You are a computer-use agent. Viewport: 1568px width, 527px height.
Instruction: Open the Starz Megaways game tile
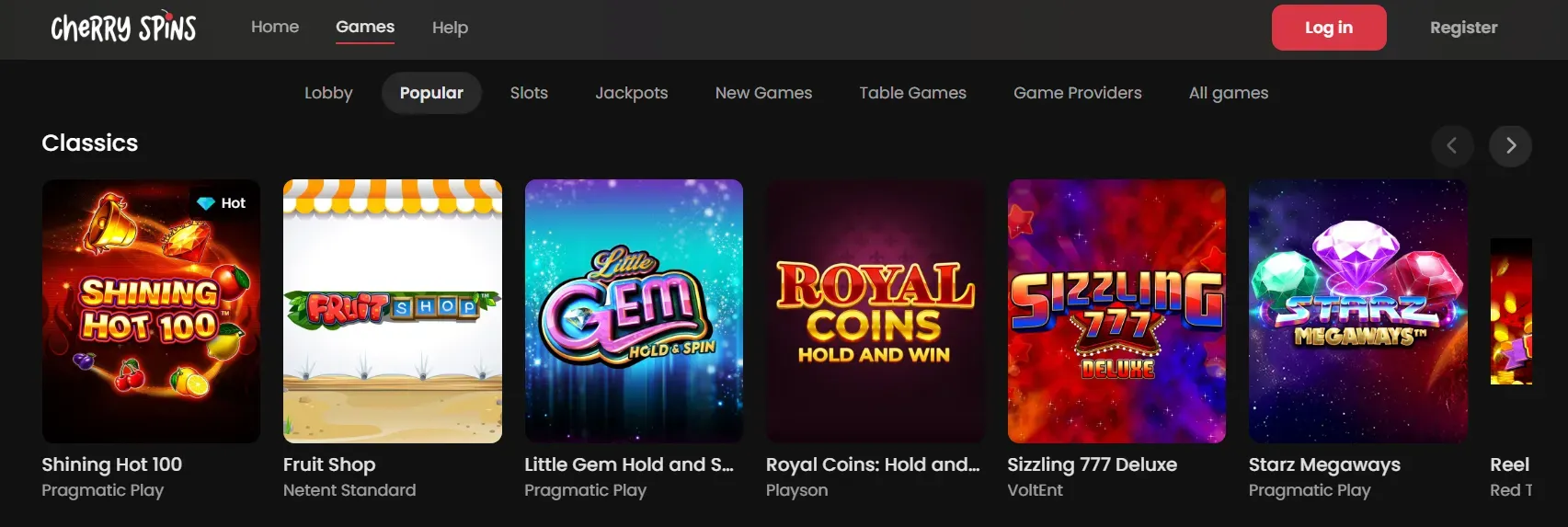pyautogui.click(x=1357, y=311)
